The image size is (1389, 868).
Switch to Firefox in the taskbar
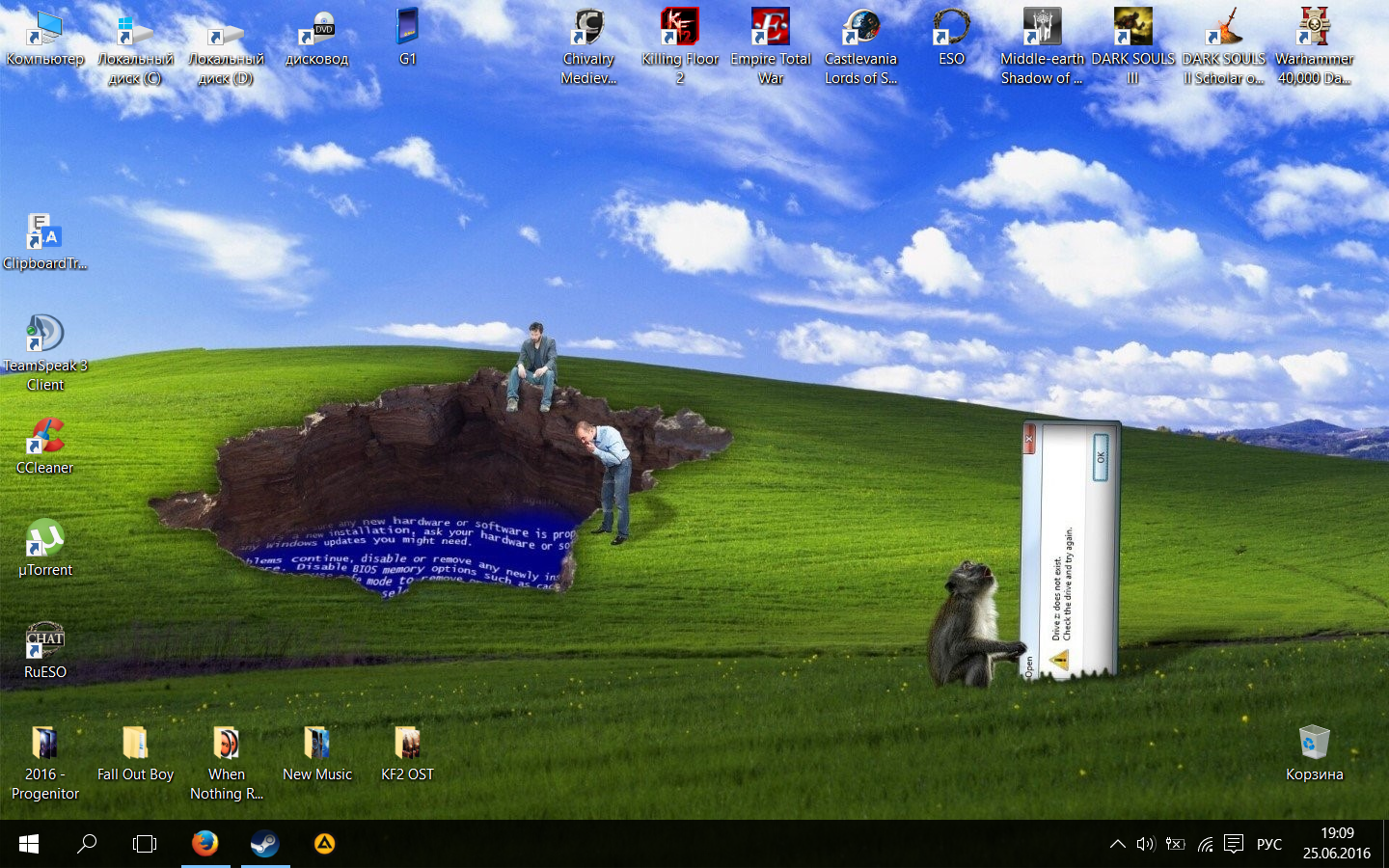[204, 844]
